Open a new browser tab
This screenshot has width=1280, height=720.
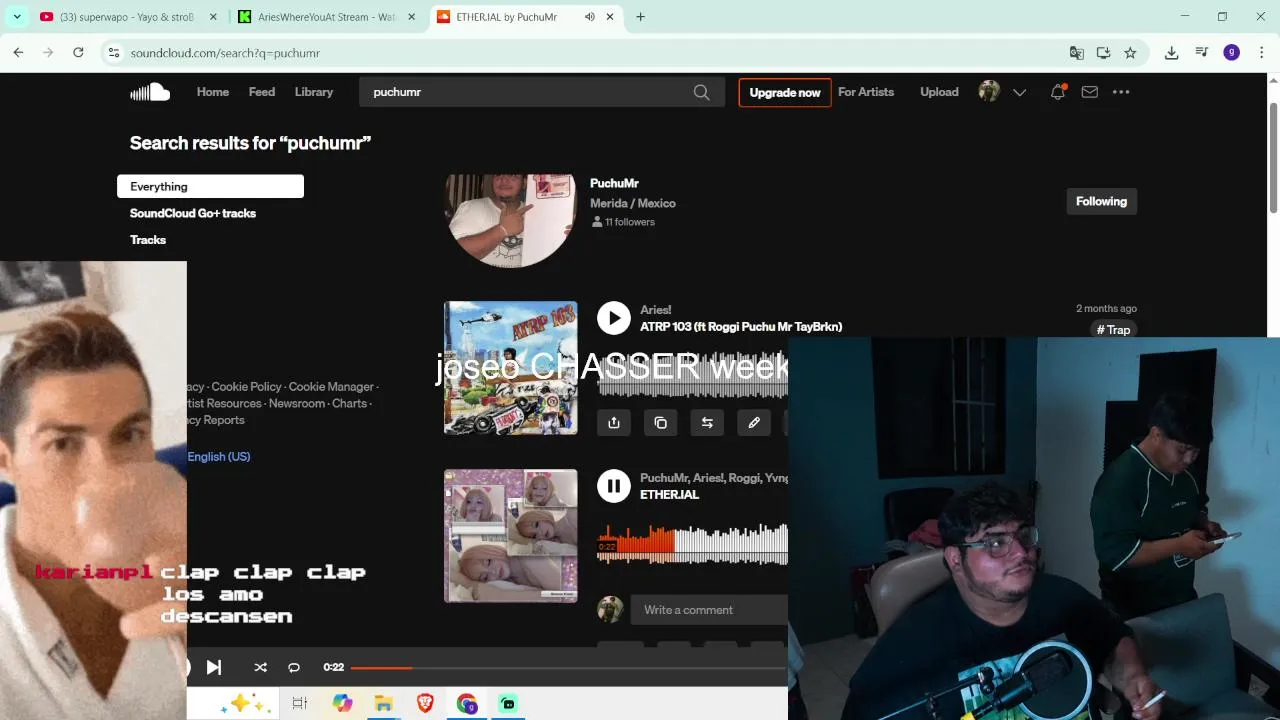[640, 17]
